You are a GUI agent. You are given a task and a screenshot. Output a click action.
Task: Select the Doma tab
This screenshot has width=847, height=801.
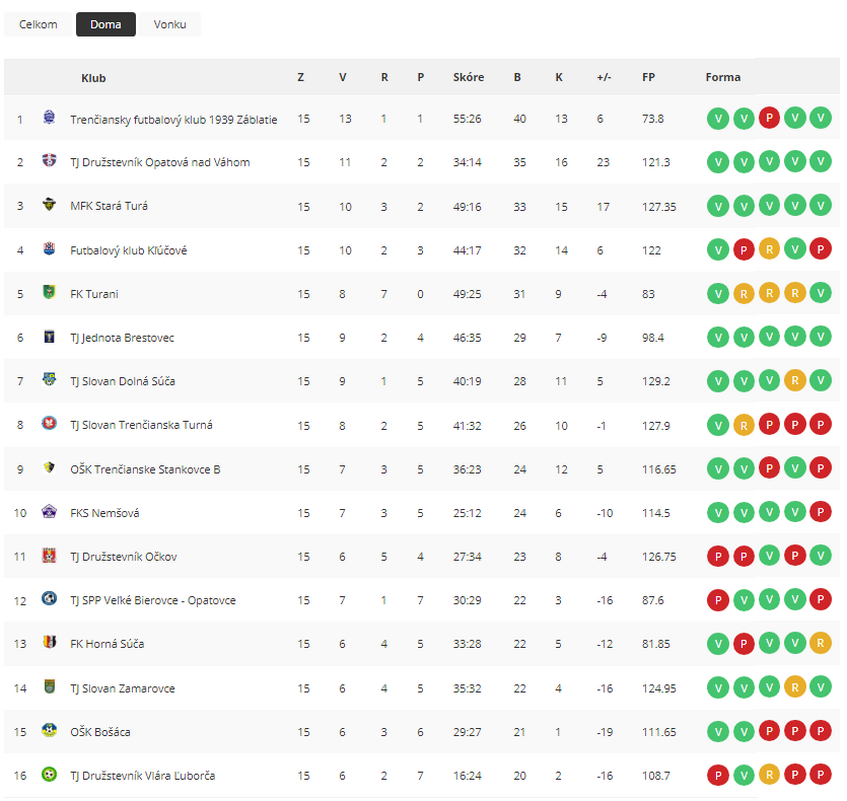pos(105,24)
